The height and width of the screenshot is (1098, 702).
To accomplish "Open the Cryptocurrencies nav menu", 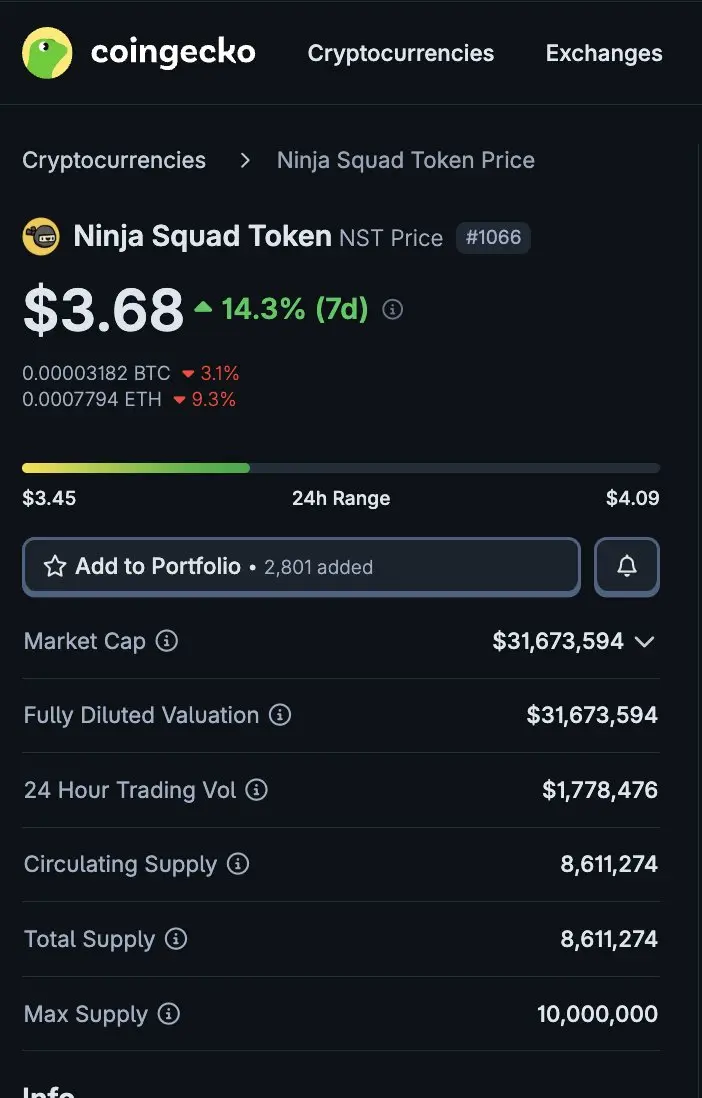I will [x=401, y=53].
